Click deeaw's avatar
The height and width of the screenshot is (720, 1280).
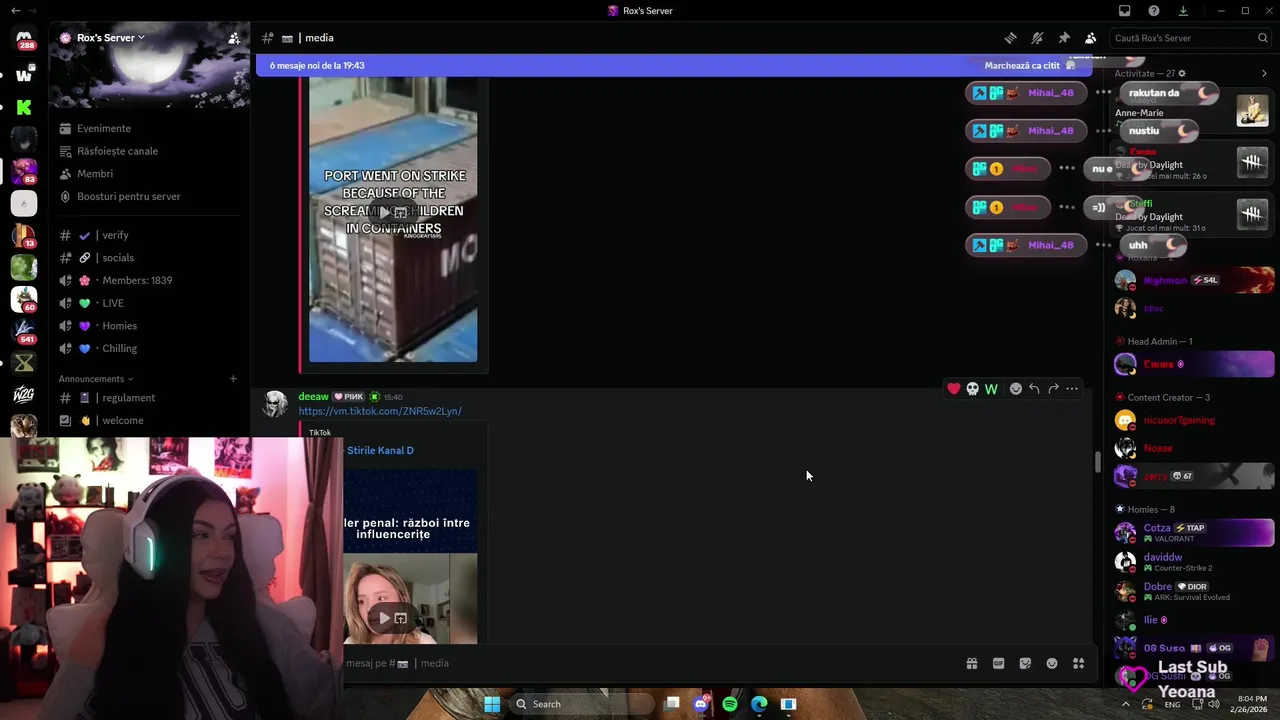click(275, 403)
